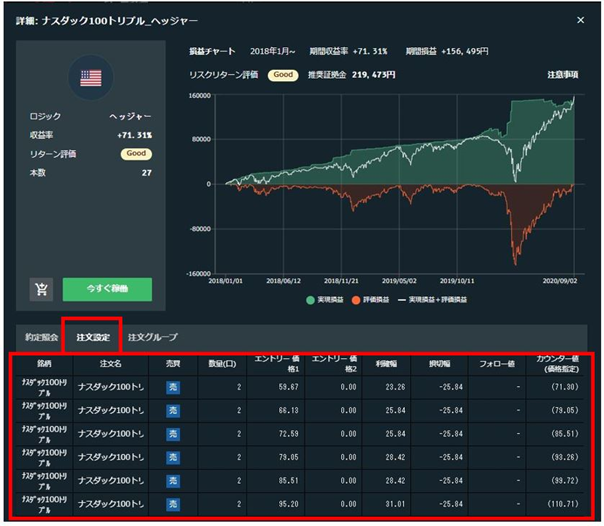Image resolution: width=604 pixels, height=526 pixels.
Task: Click the エントリー価格2 column header
Action: [x=334, y=364]
